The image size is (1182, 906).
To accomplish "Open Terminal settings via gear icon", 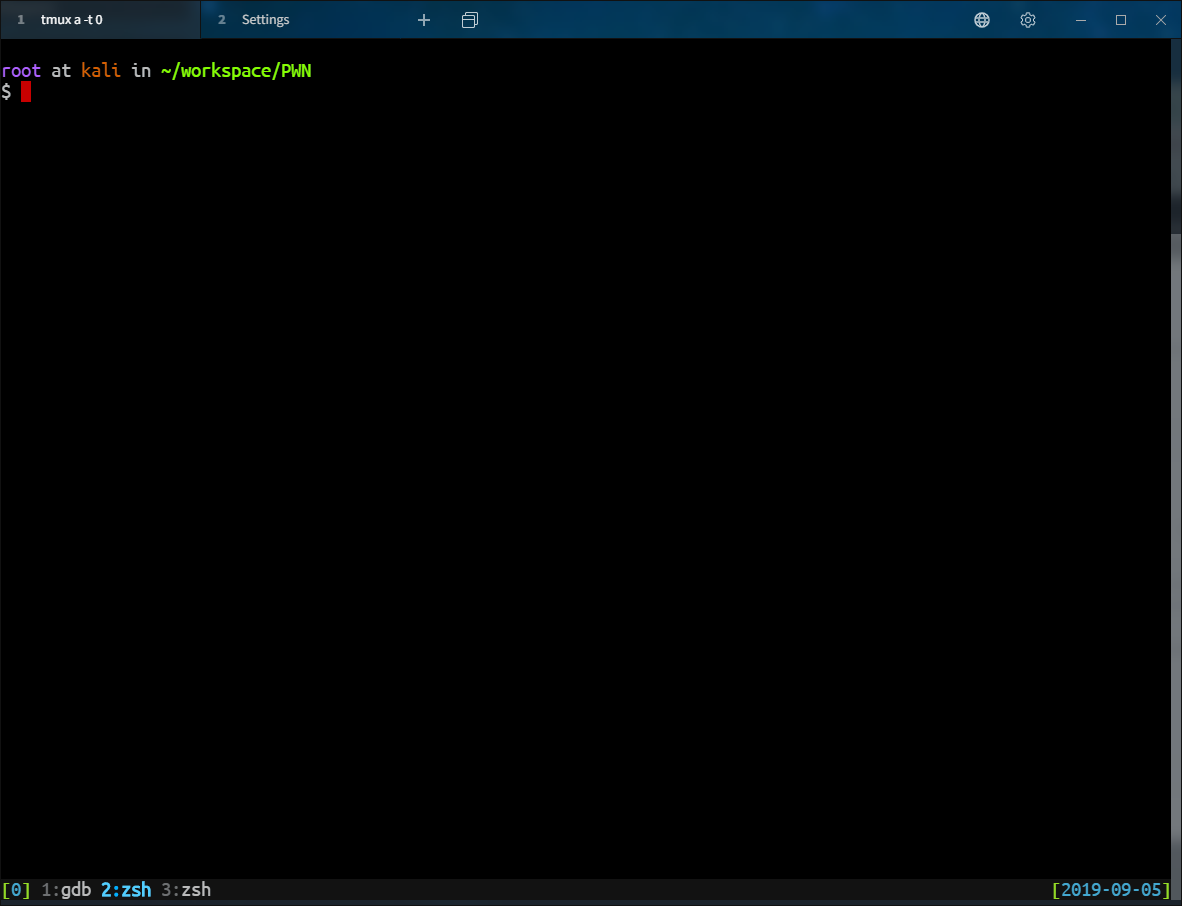I will [x=1027, y=19].
